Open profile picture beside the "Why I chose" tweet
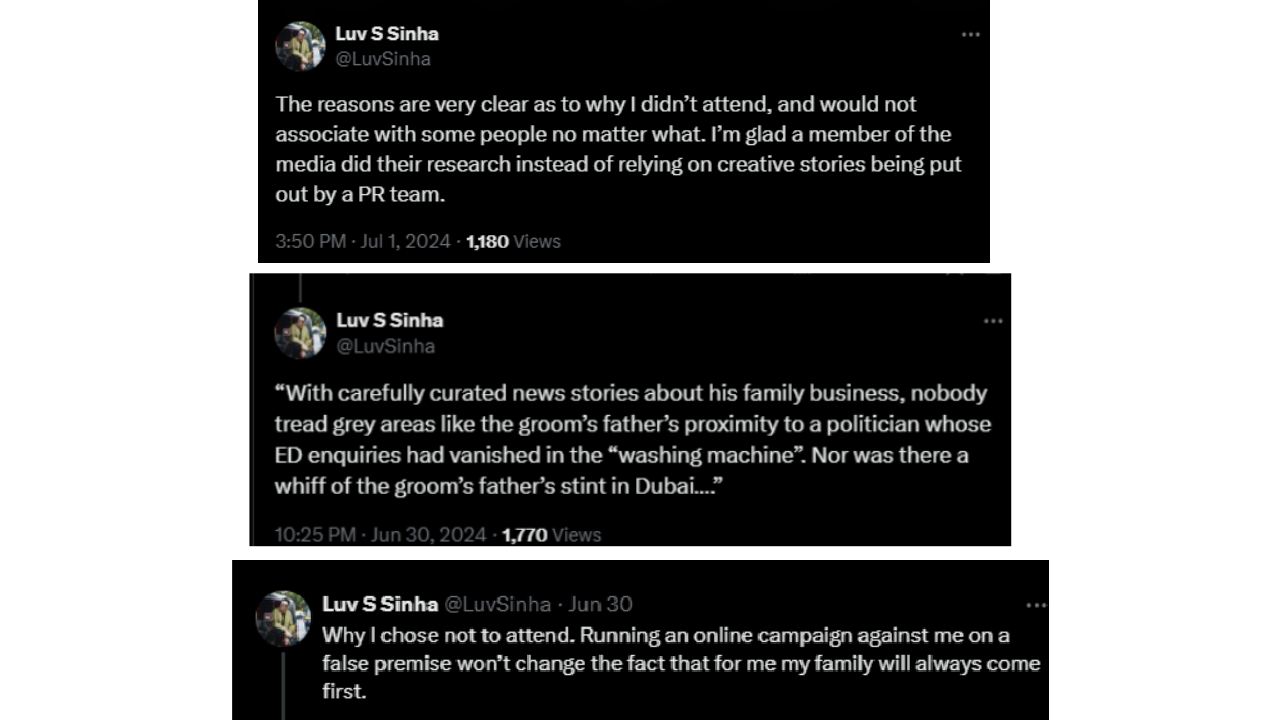The height and width of the screenshot is (720, 1280). point(283,618)
